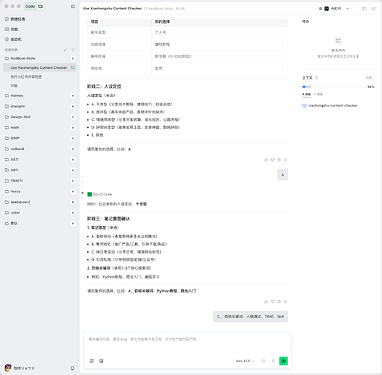Toggle the layout icon beside Code
This screenshot has width=382, height=375.
[40, 6]
